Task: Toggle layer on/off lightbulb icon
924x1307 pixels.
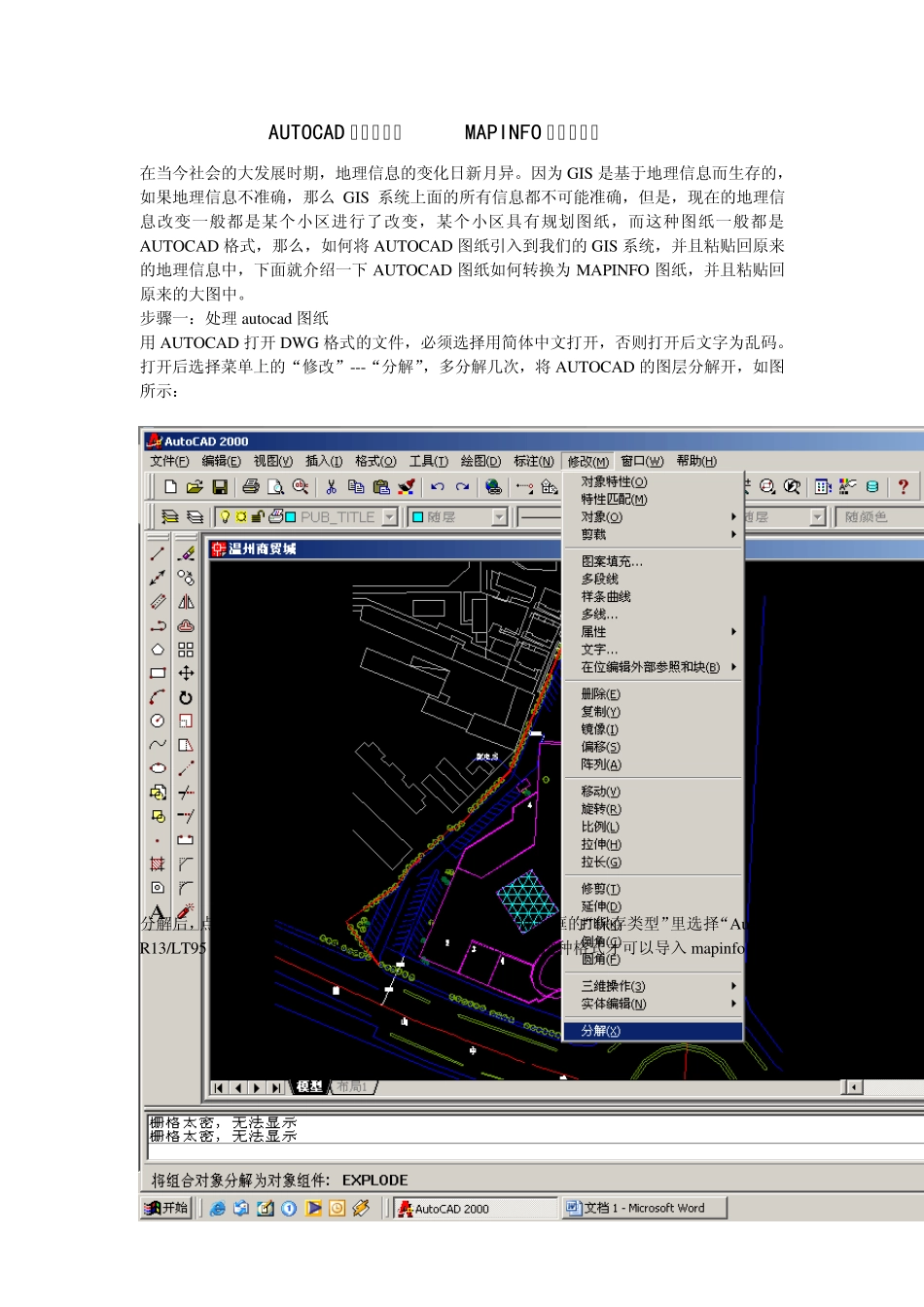Action: 226,517
